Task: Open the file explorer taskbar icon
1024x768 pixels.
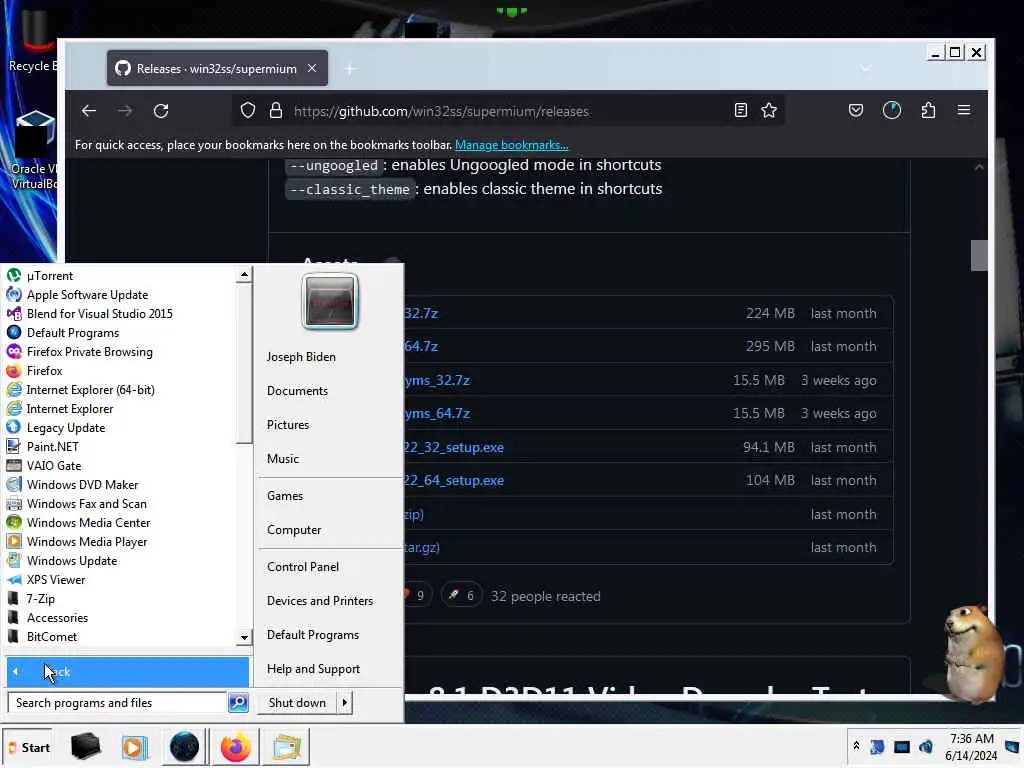Action: click(x=286, y=747)
